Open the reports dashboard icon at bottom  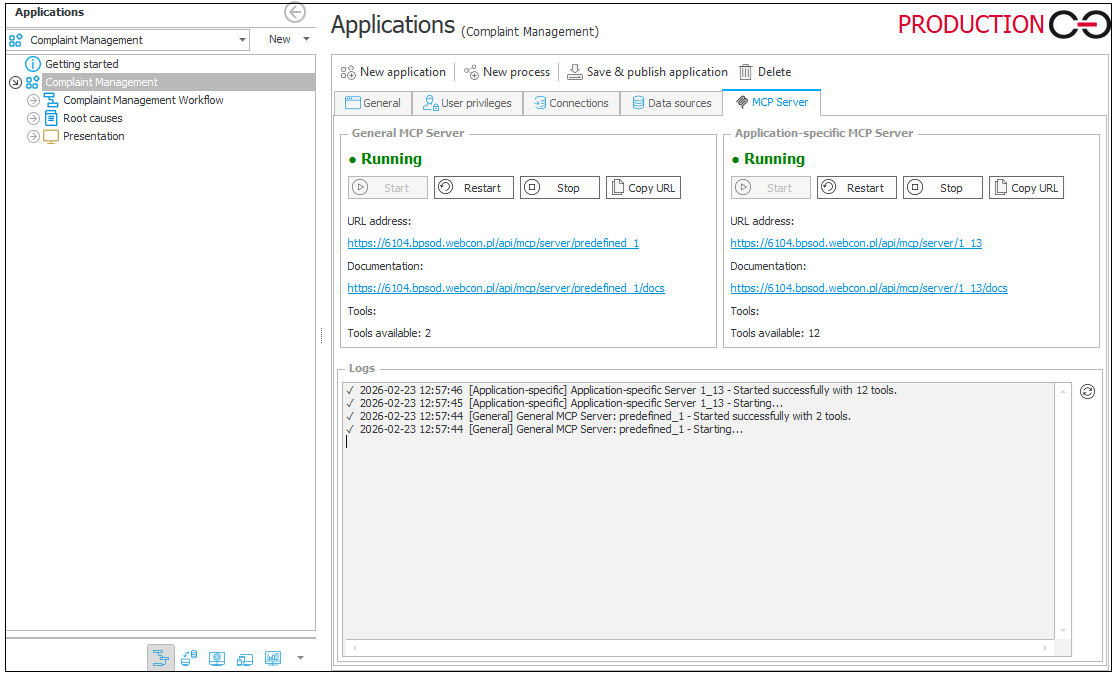273,657
